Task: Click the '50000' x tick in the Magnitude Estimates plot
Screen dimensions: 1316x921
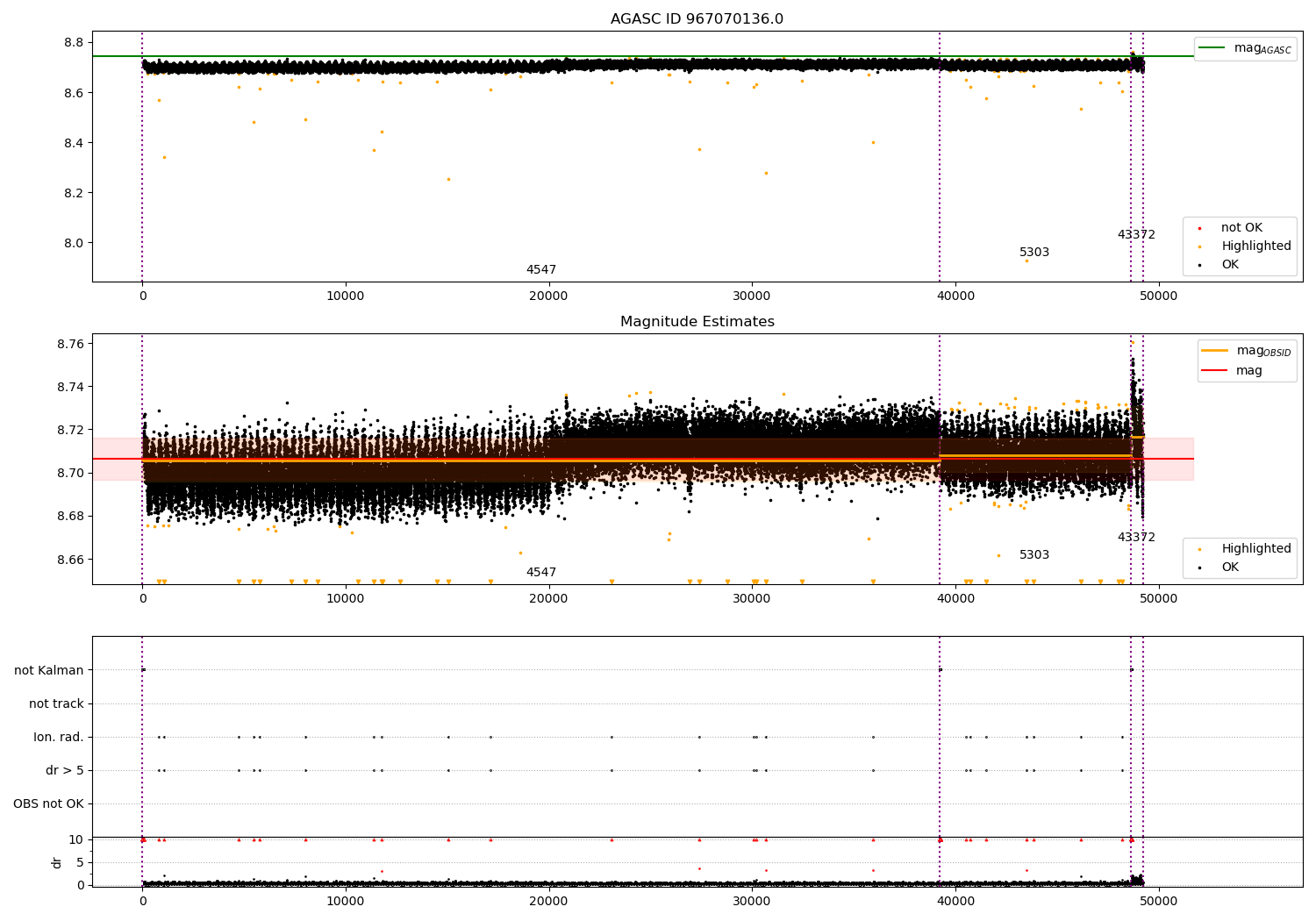Action: (1158, 599)
